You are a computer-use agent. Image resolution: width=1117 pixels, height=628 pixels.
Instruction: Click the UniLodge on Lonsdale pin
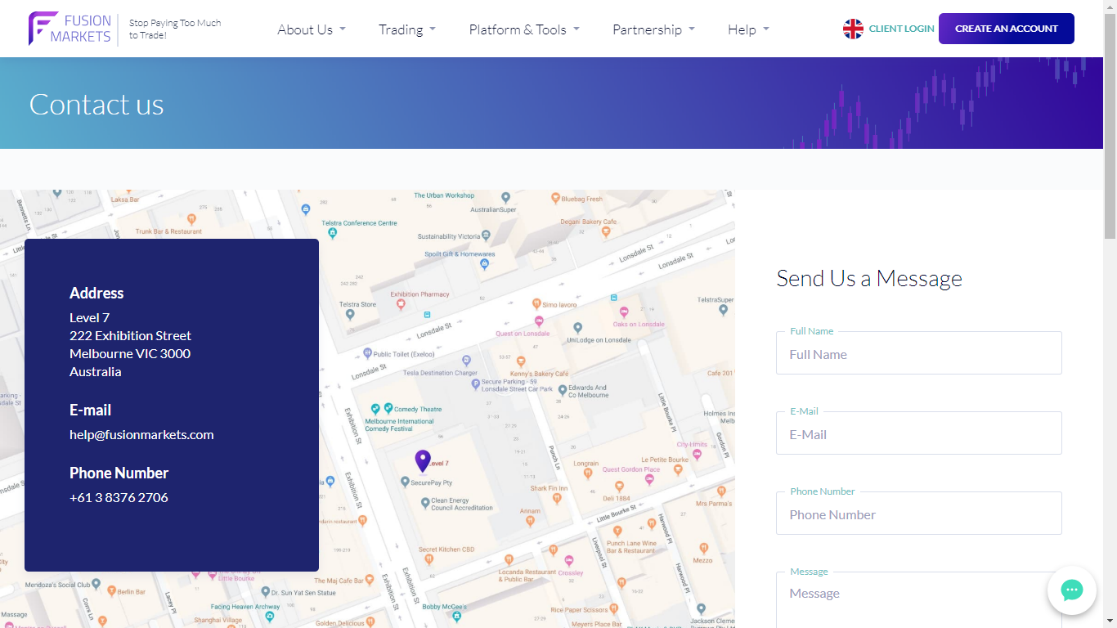pos(578,328)
